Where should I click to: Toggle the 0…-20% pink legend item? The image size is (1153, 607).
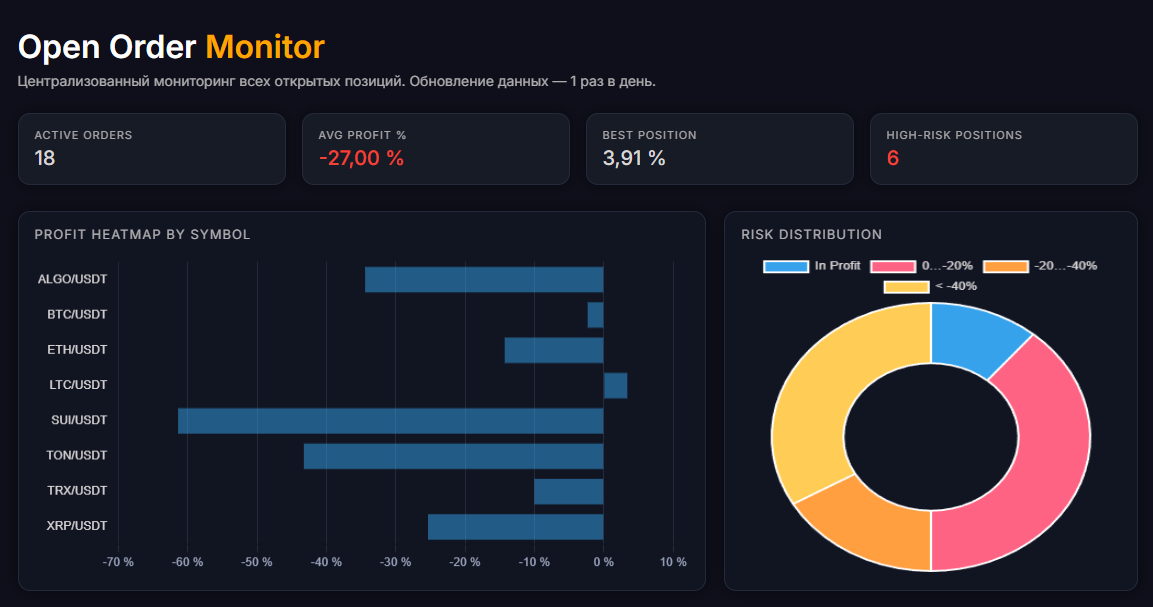(x=921, y=266)
